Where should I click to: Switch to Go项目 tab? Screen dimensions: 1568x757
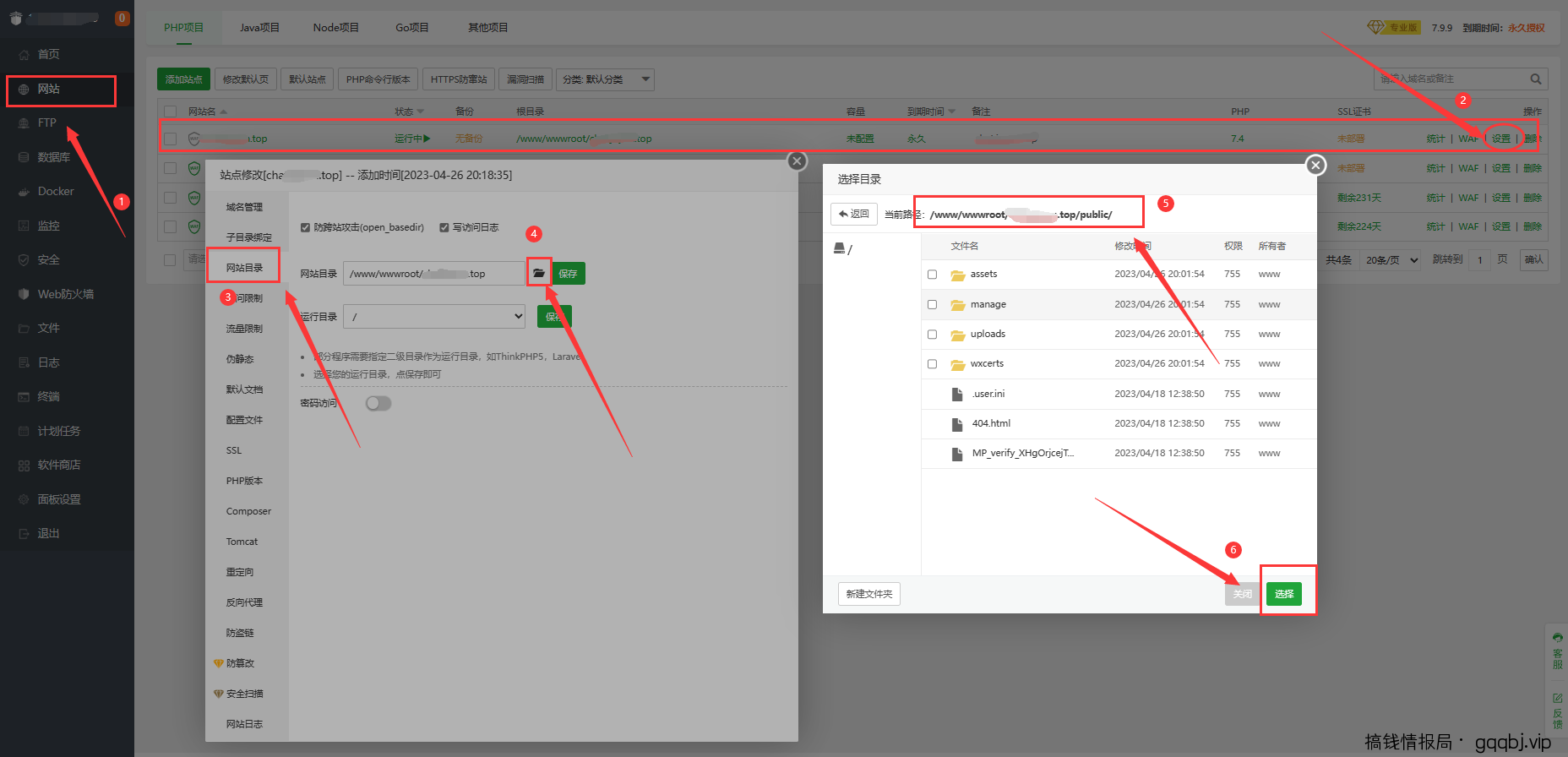click(x=412, y=27)
